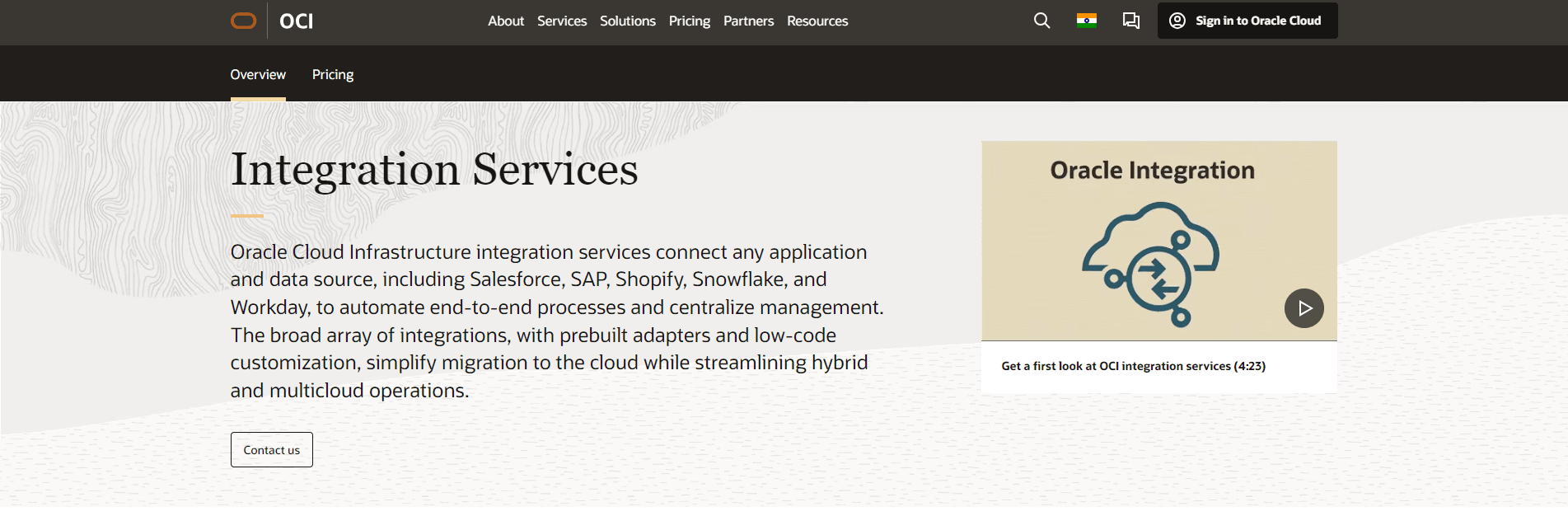1568x516 pixels.
Task: Open the search magnifier icon
Action: pos(1041,21)
